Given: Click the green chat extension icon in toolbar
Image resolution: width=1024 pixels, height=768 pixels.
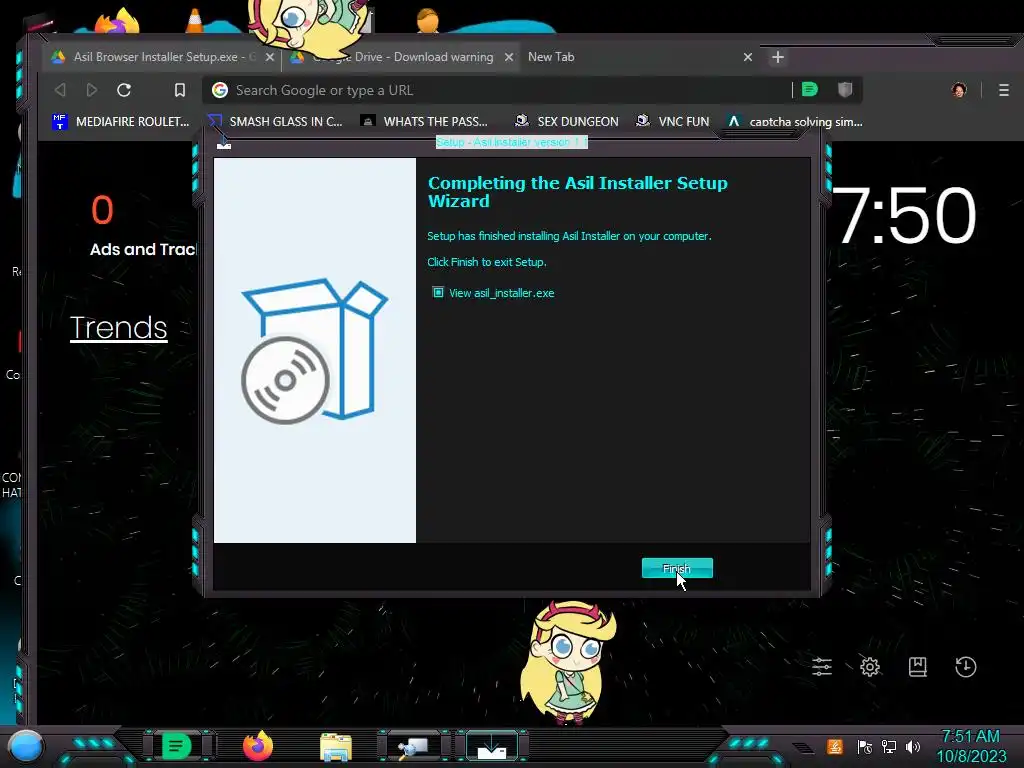Looking at the screenshot, I should (x=810, y=89).
